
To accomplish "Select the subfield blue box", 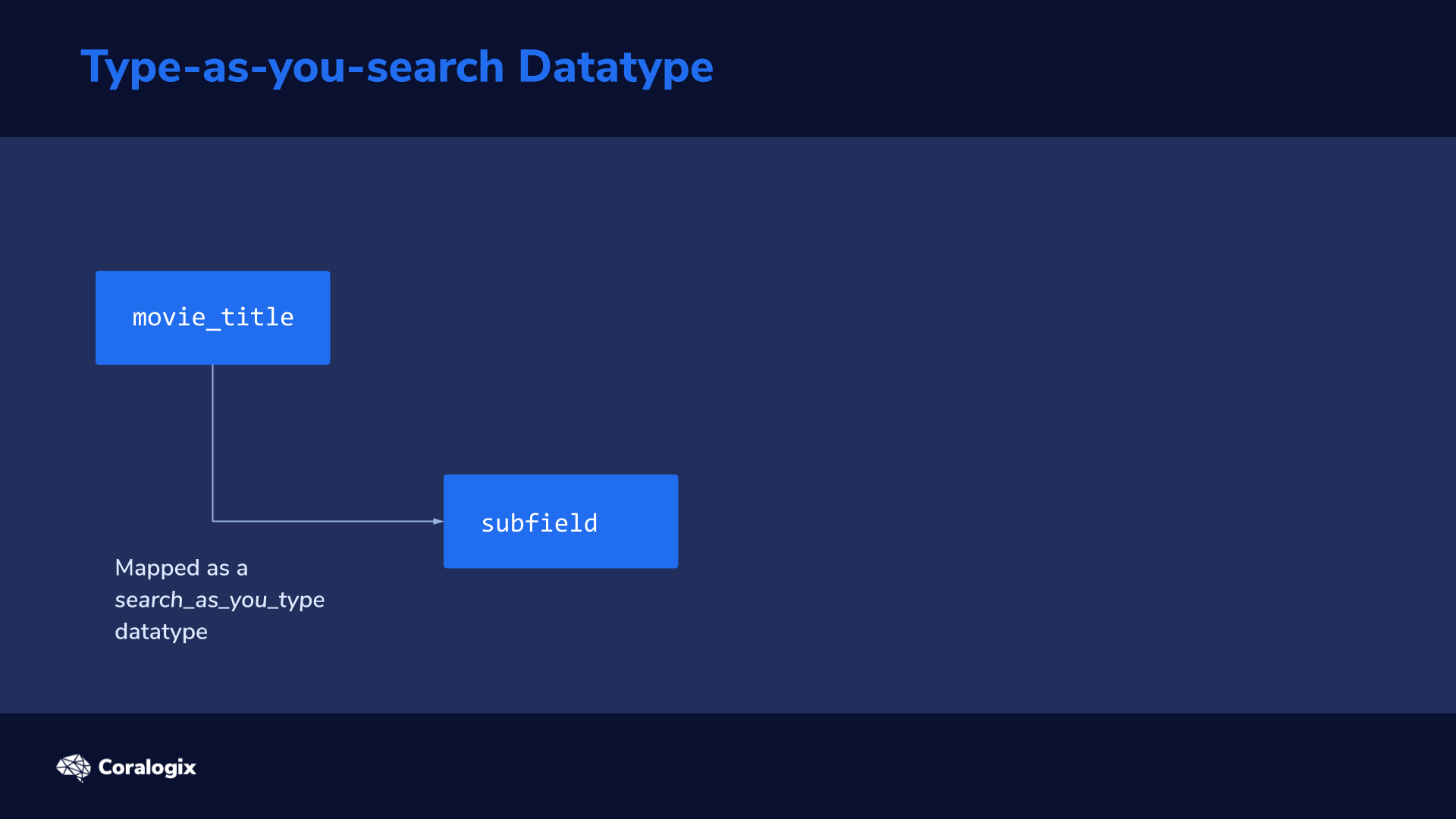I will [x=560, y=522].
